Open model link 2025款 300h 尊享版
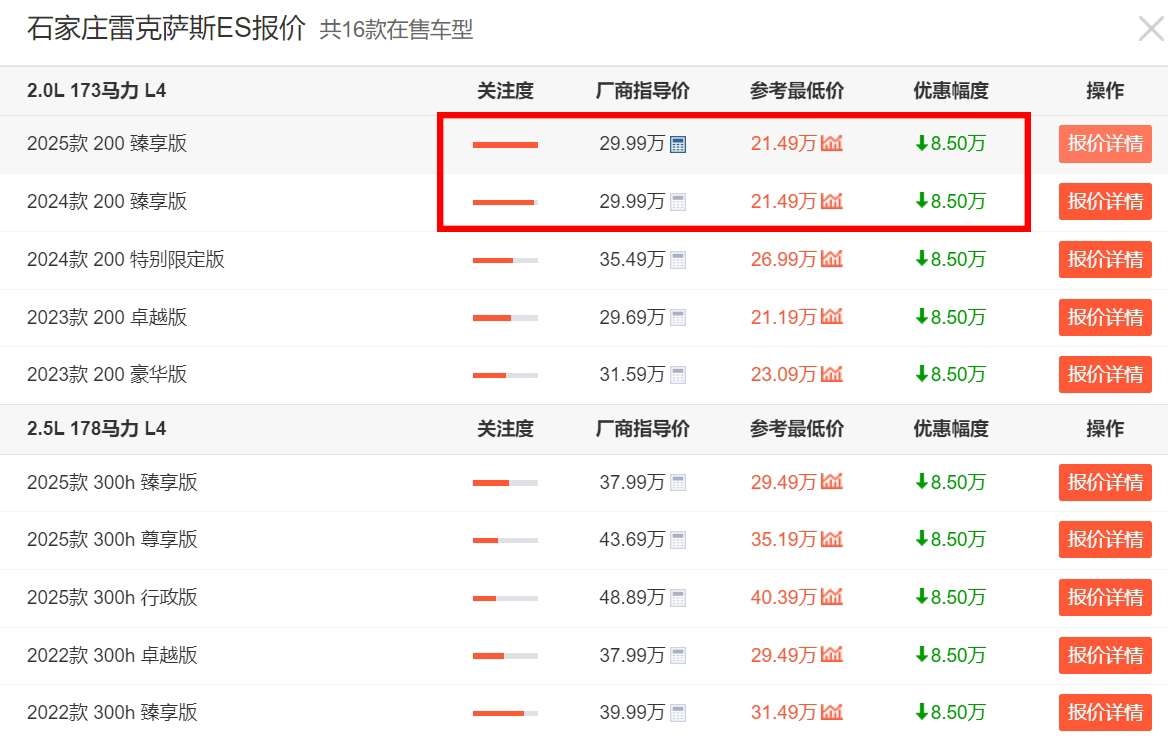Screen dimensions: 1168x739 [112, 540]
